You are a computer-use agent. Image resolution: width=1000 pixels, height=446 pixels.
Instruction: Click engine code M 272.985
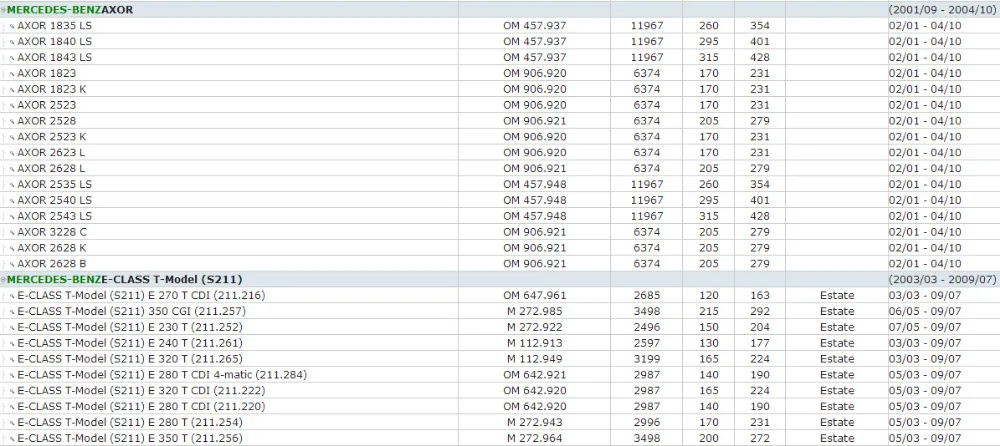coord(534,311)
